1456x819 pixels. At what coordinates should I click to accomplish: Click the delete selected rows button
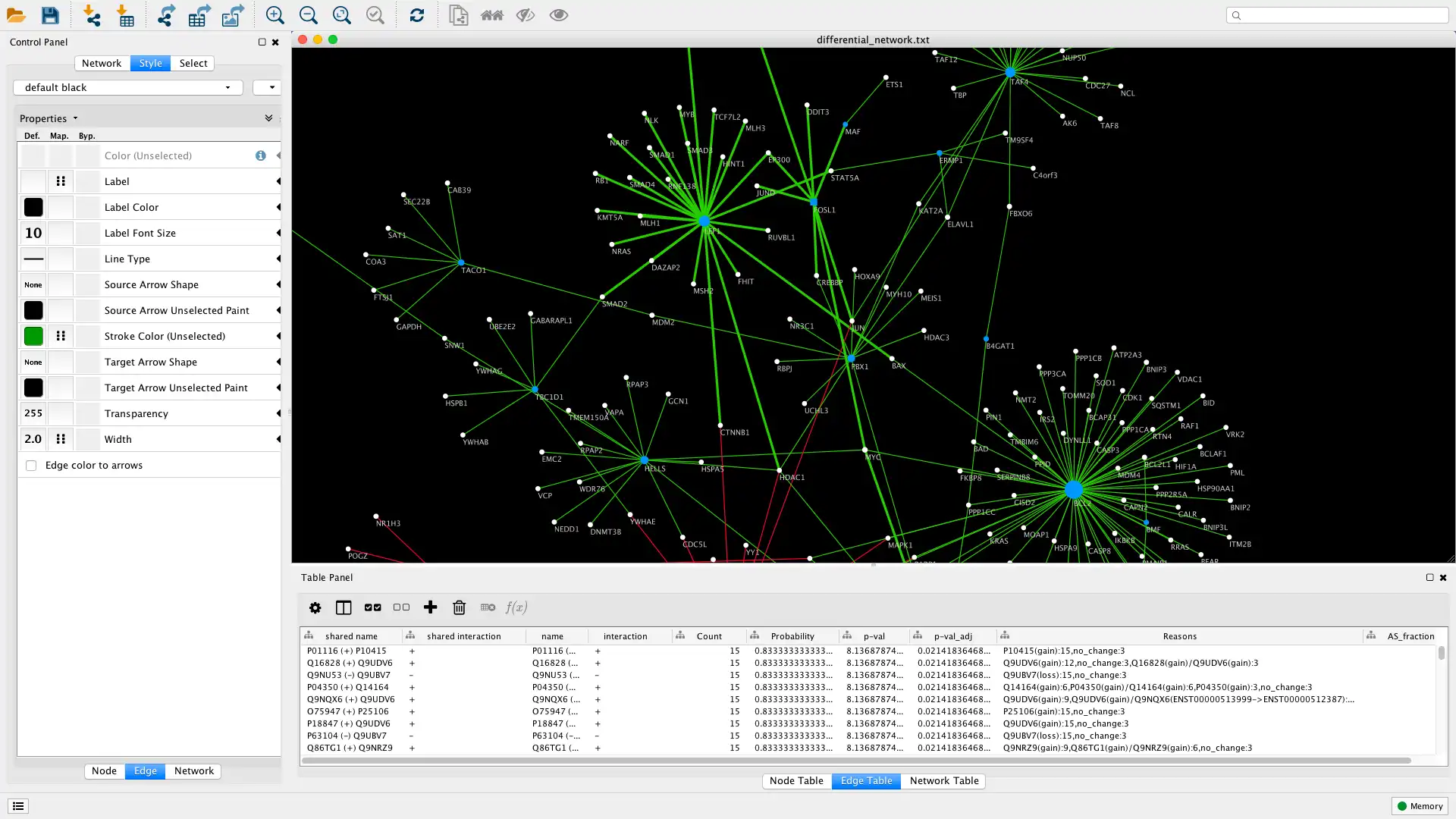click(x=459, y=607)
